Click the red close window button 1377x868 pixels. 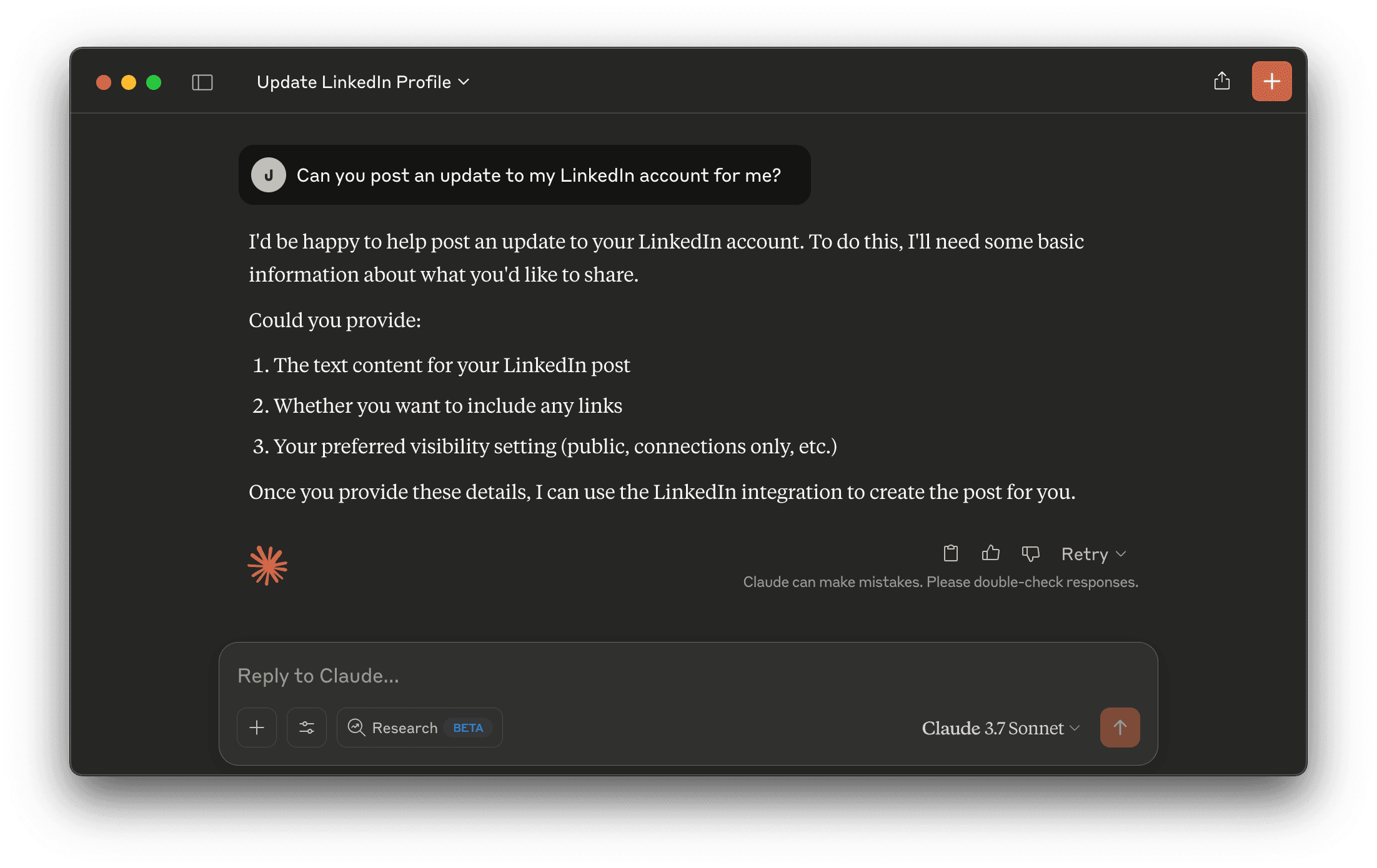click(x=104, y=82)
